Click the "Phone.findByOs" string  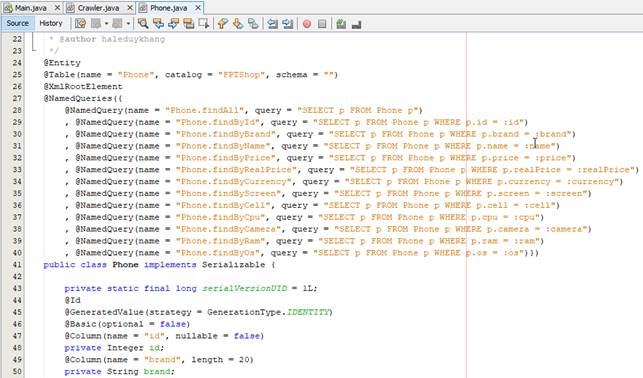pos(218,253)
